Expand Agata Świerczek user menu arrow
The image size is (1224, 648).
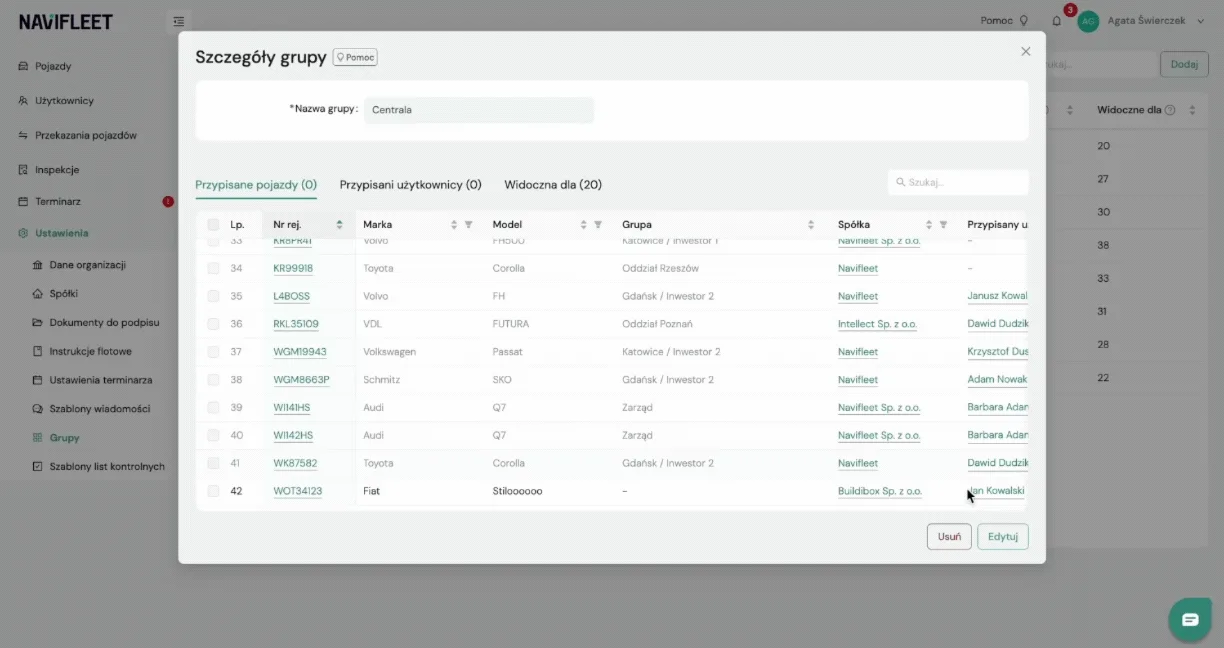tap(1200, 21)
